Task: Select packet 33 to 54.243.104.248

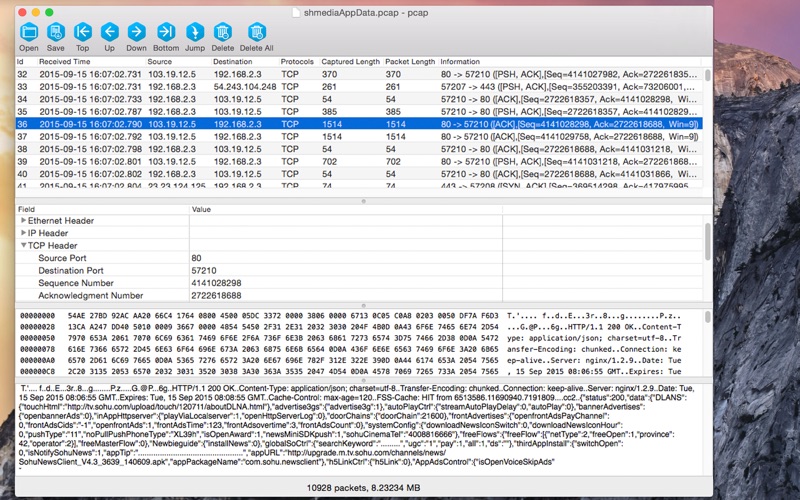Action: [x=359, y=87]
